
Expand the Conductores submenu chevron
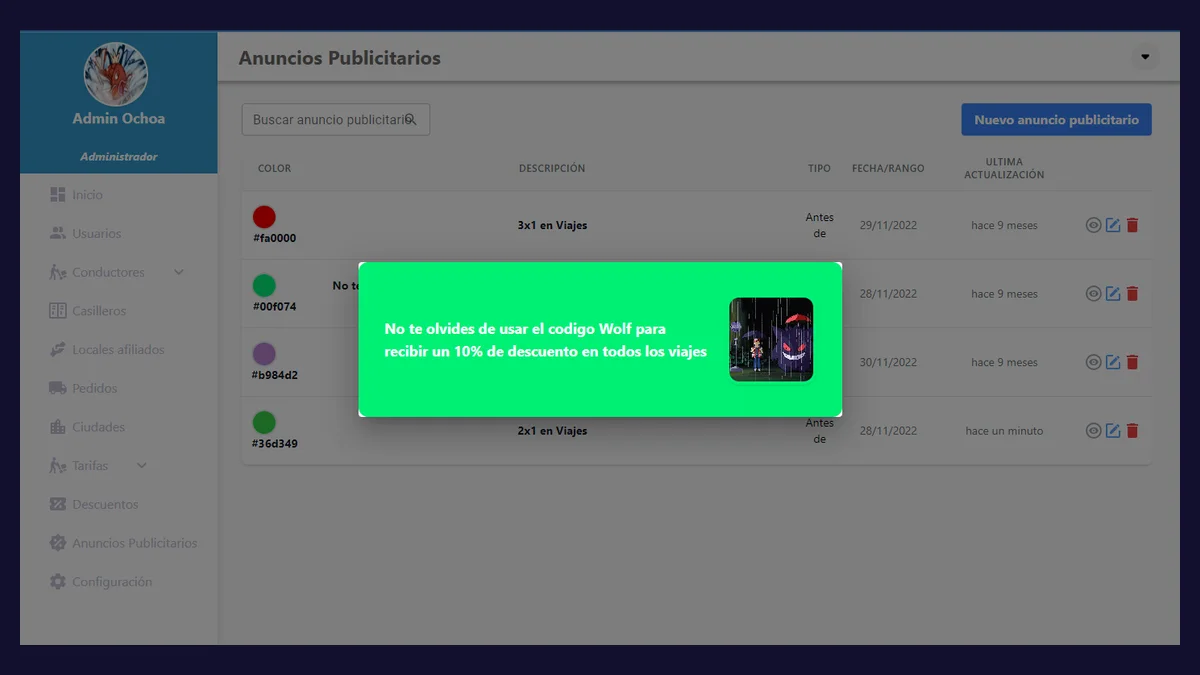(x=179, y=272)
